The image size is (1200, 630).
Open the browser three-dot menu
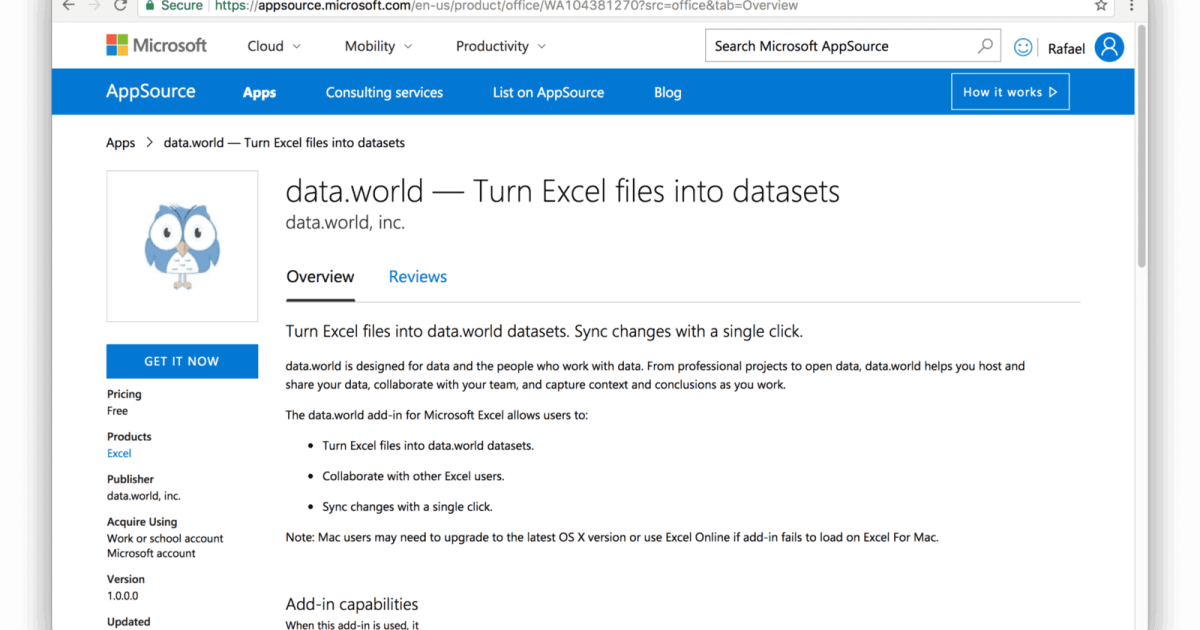pos(1131,6)
